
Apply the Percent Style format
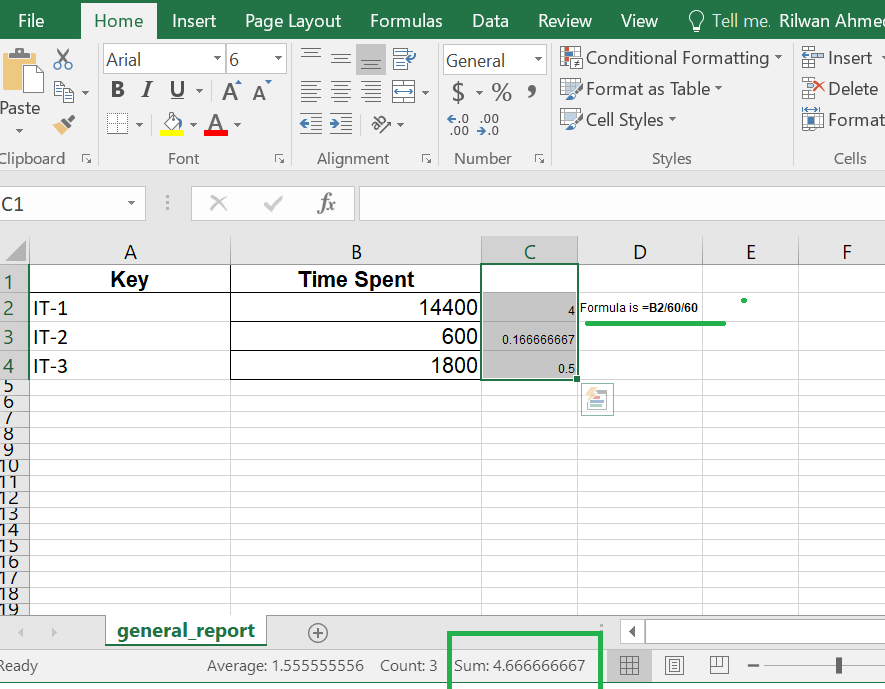click(502, 91)
